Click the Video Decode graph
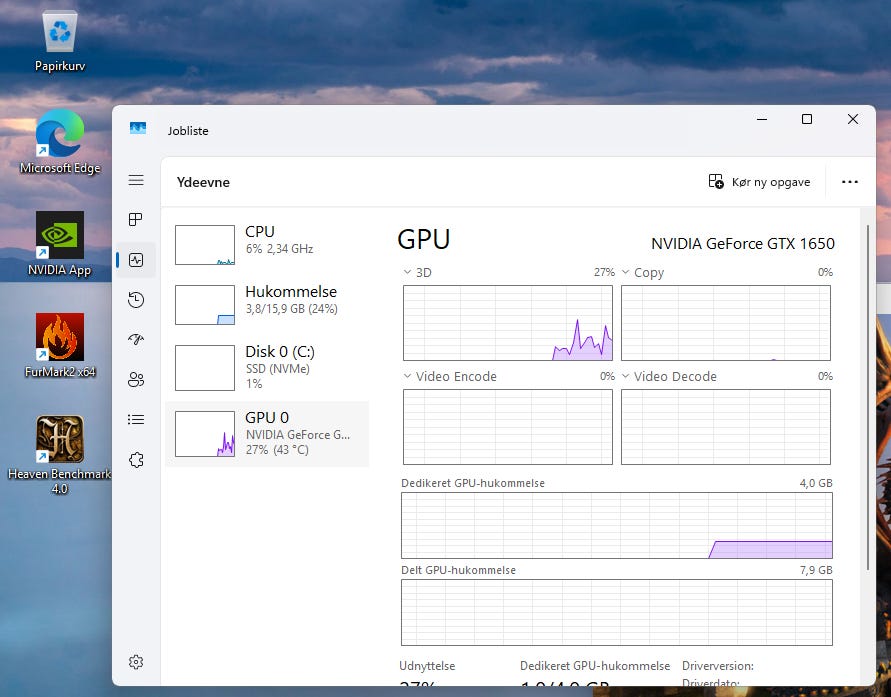The image size is (891, 697). click(726, 427)
